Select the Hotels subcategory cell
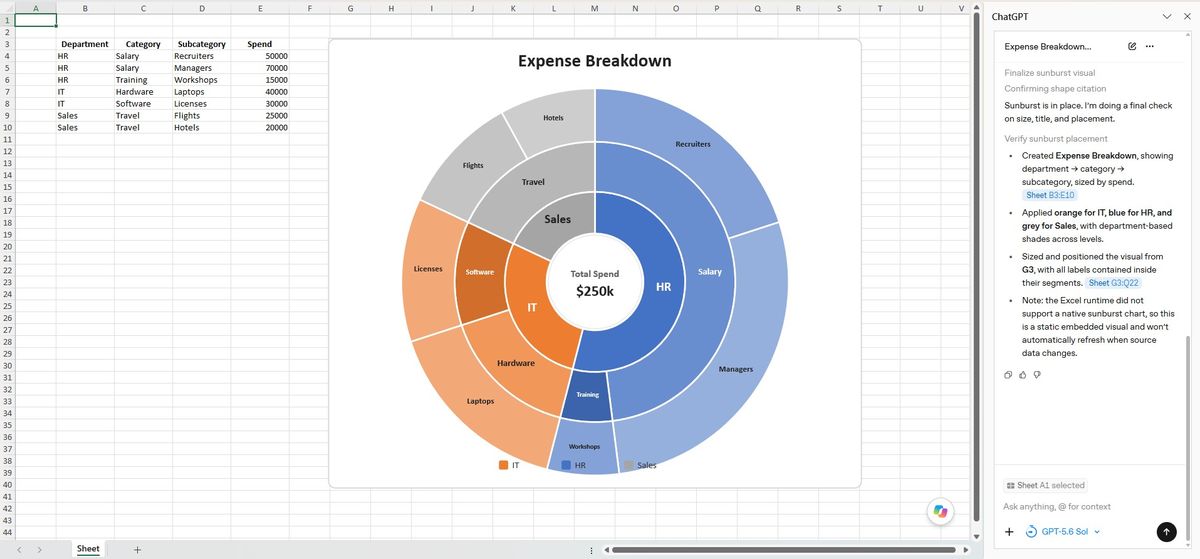1200x559 pixels. click(202, 128)
